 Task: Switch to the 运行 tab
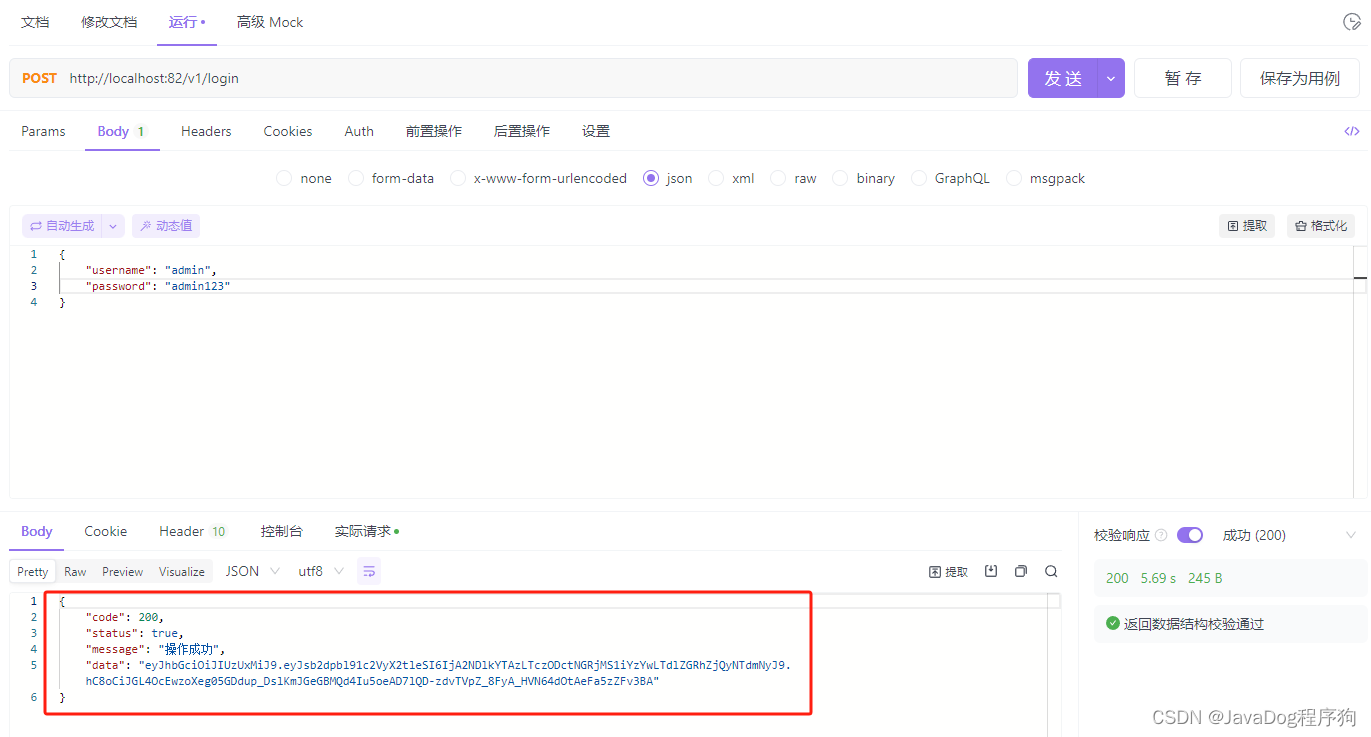click(x=186, y=22)
